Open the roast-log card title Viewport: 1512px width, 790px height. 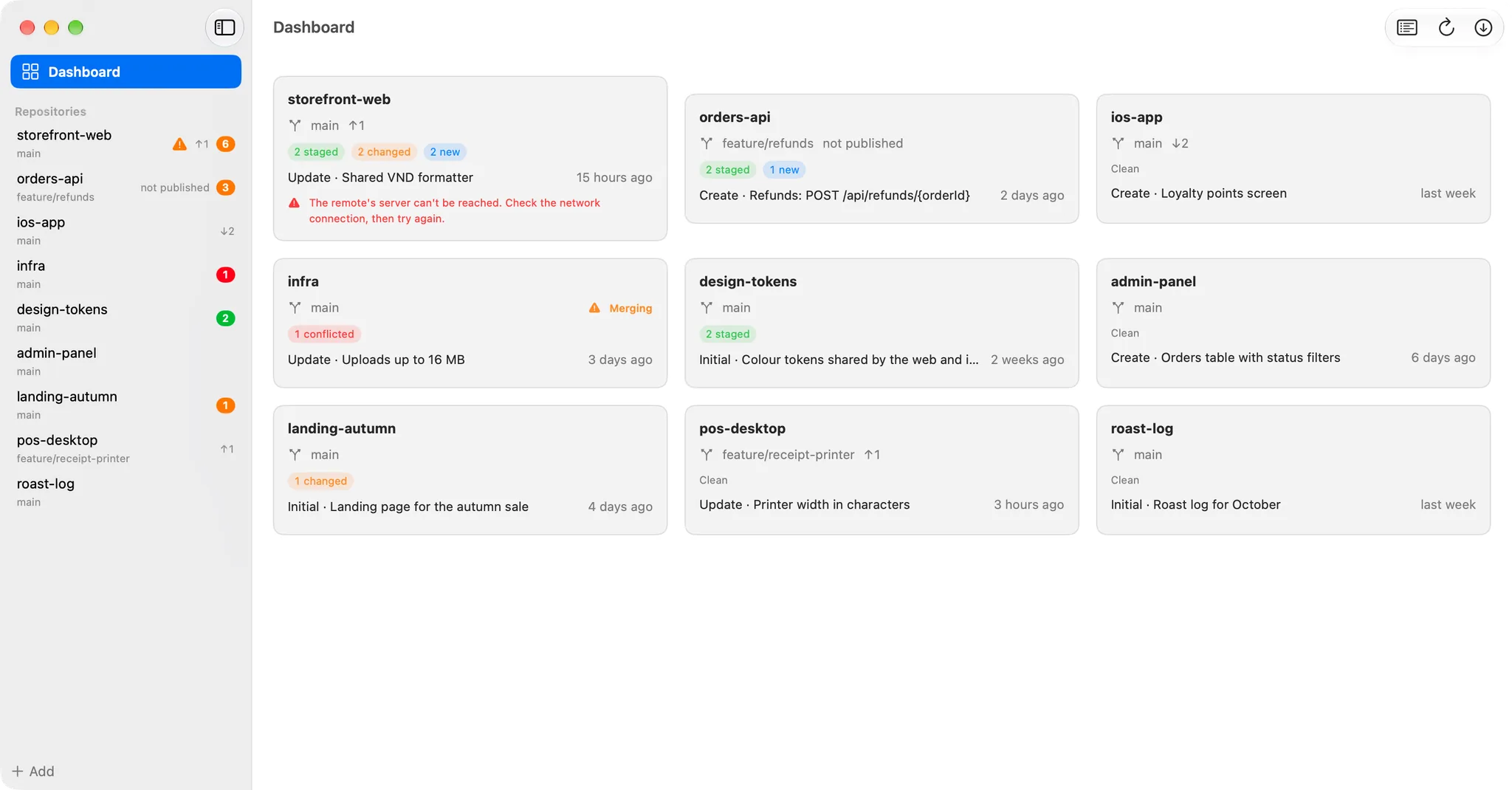click(1141, 428)
